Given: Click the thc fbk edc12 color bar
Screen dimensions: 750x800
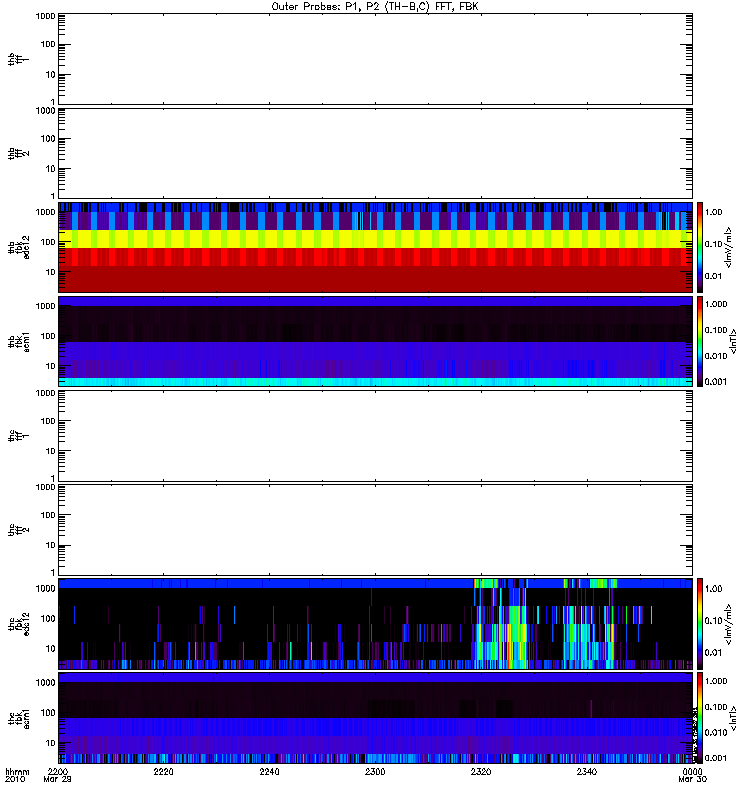Looking at the screenshot, I should pyautogui.click(x=700, y=623).
